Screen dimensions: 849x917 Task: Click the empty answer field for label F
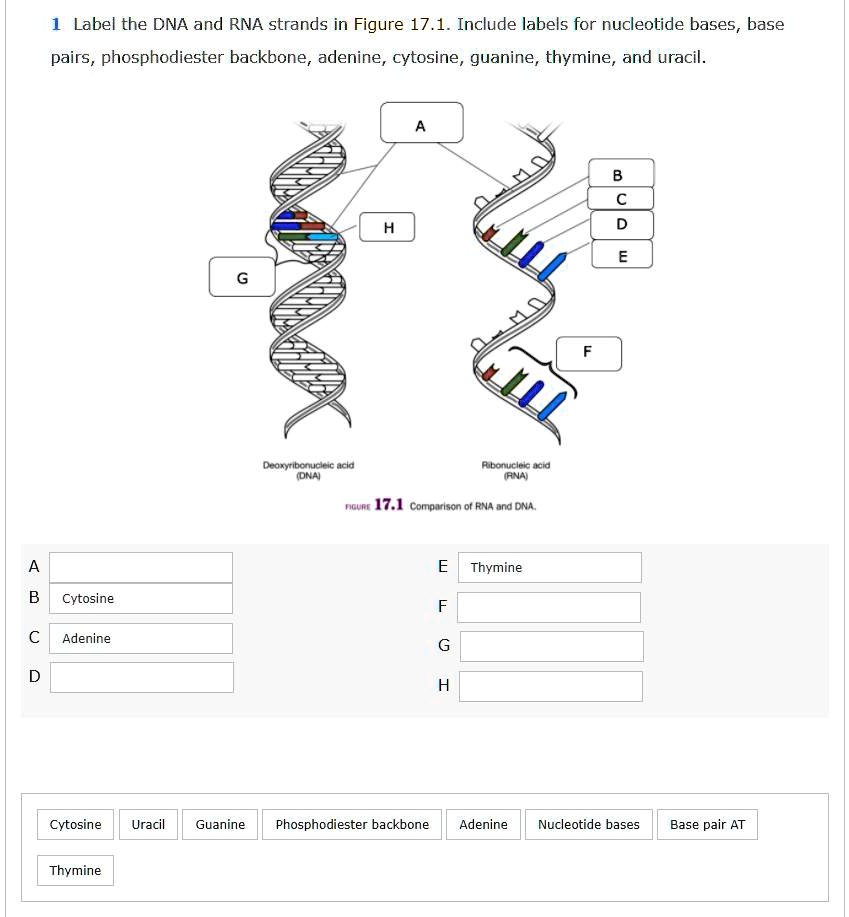(x=548, y=606)
